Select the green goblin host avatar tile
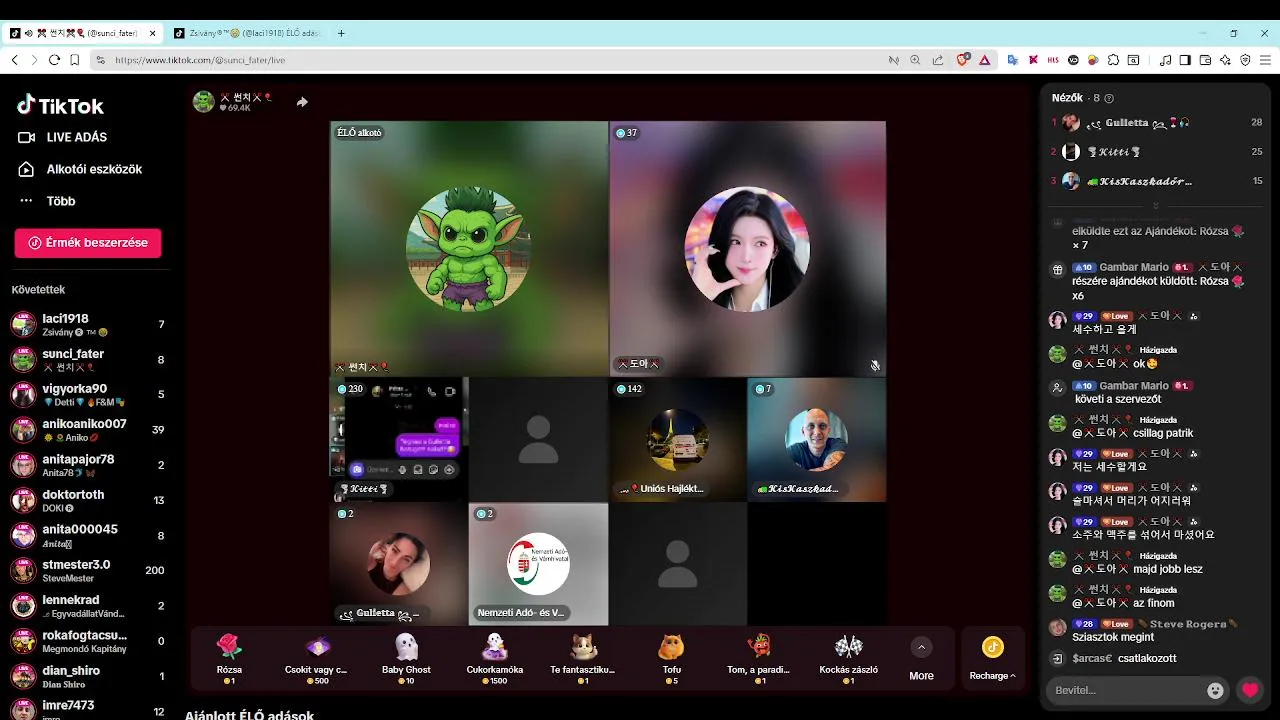The width and height of the screenshot is (1280, 720). pyautogui.click(x=469, y=248)
